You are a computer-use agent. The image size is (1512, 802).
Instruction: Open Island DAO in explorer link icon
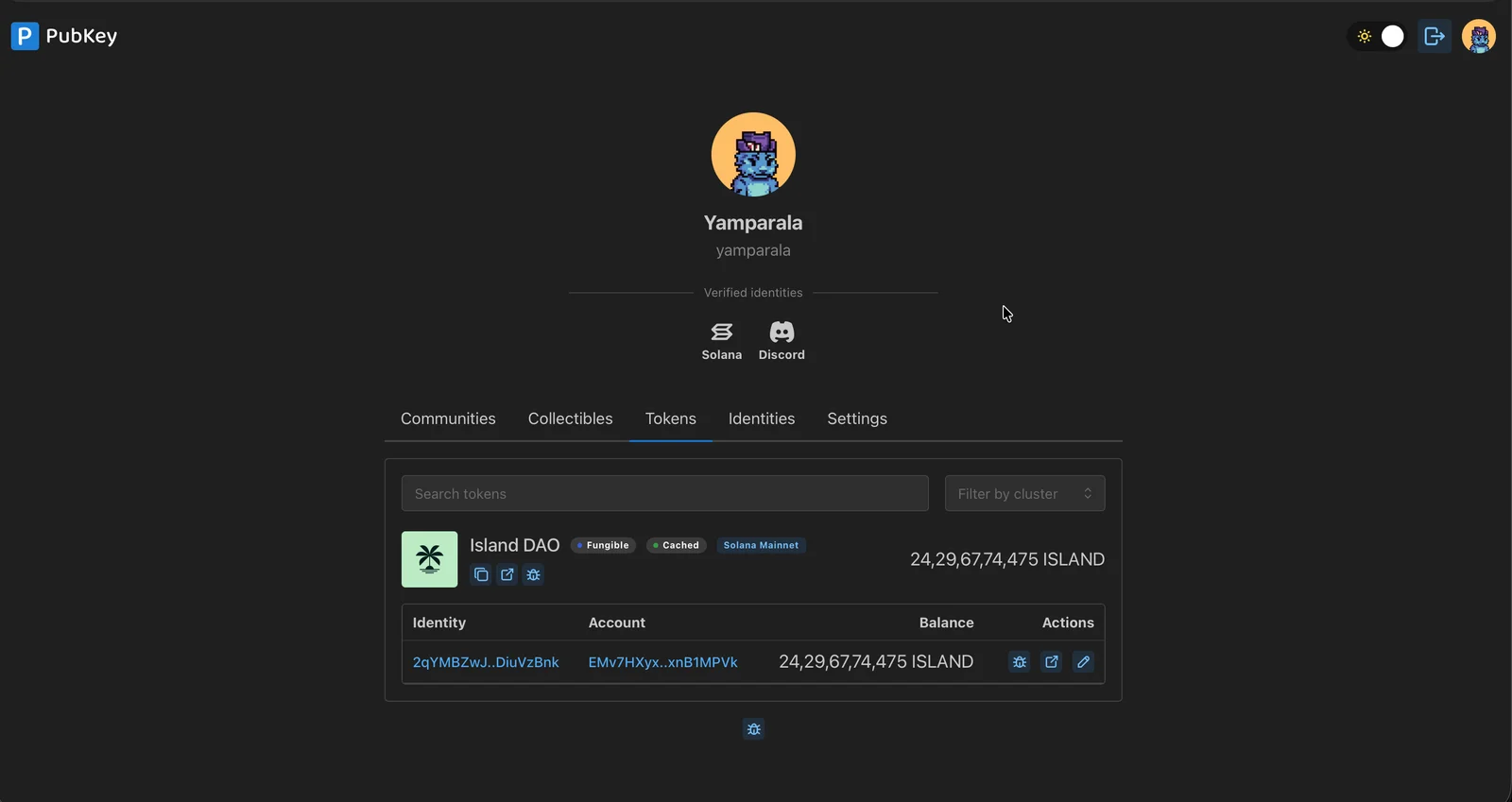tap(507, 574)
